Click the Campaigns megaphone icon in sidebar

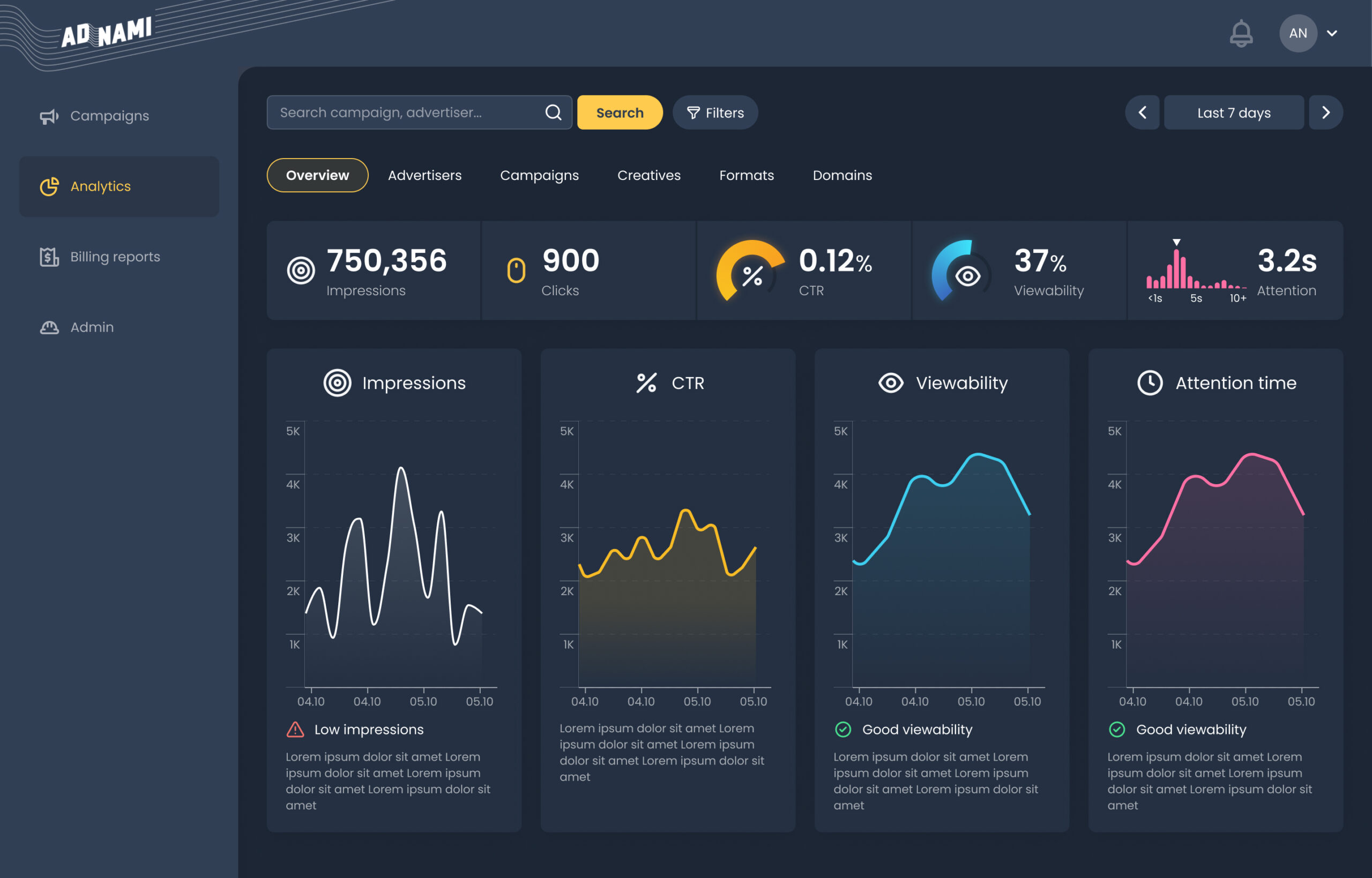point(49,116)
